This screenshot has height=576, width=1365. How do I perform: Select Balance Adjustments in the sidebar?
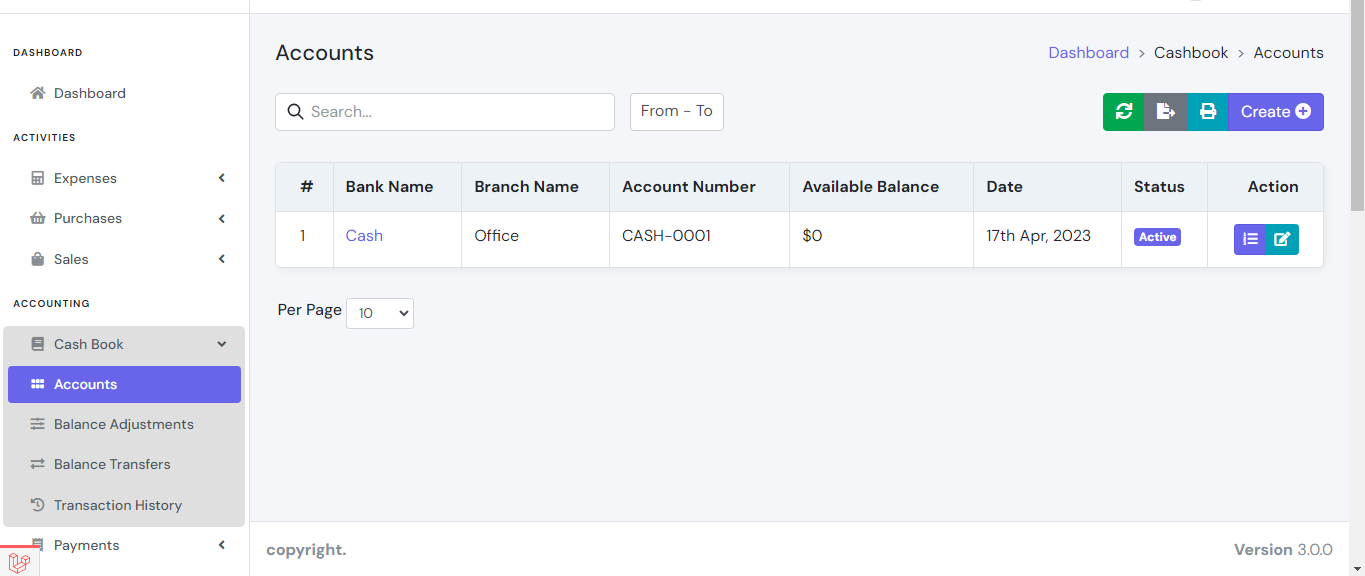[124, 424]
